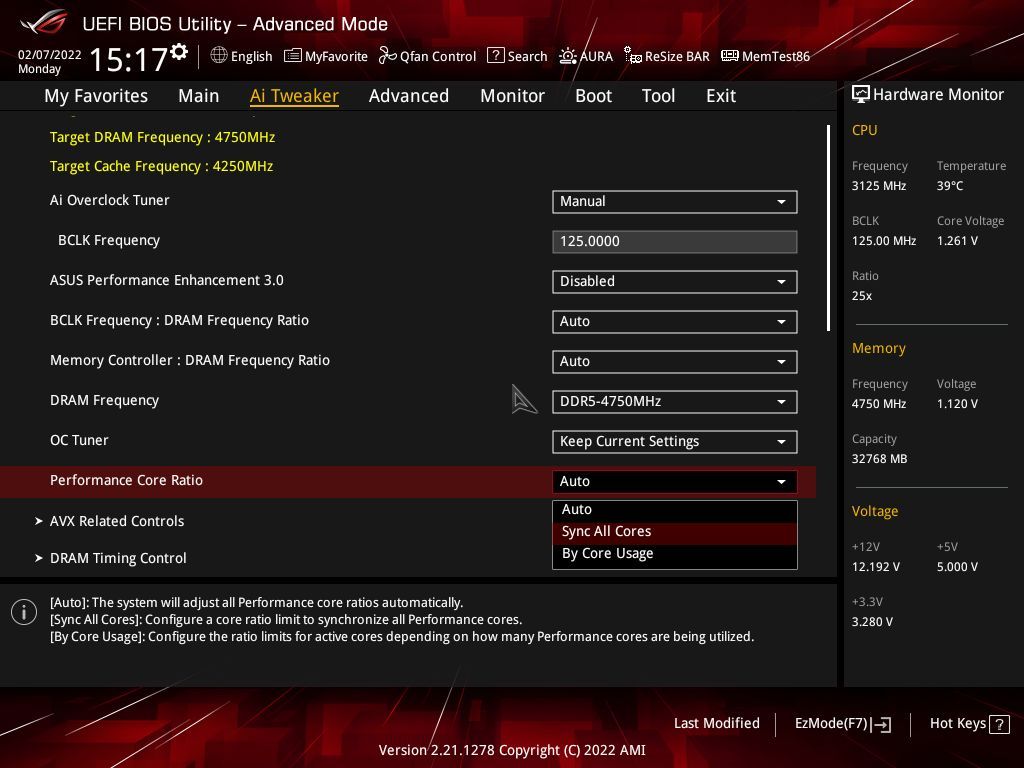Click the 15:17 clock time
This screenshot has height=768, width=1024.
(128, 59)
